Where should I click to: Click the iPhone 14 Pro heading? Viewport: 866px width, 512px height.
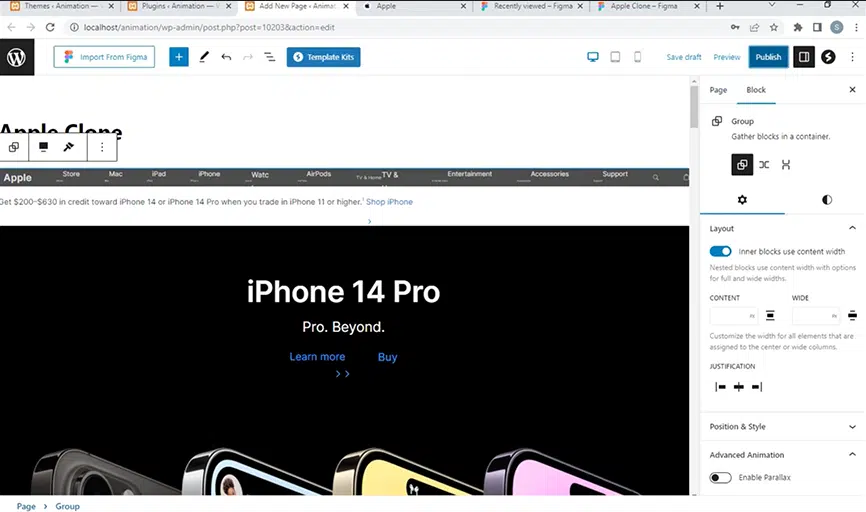coord(343,291)
